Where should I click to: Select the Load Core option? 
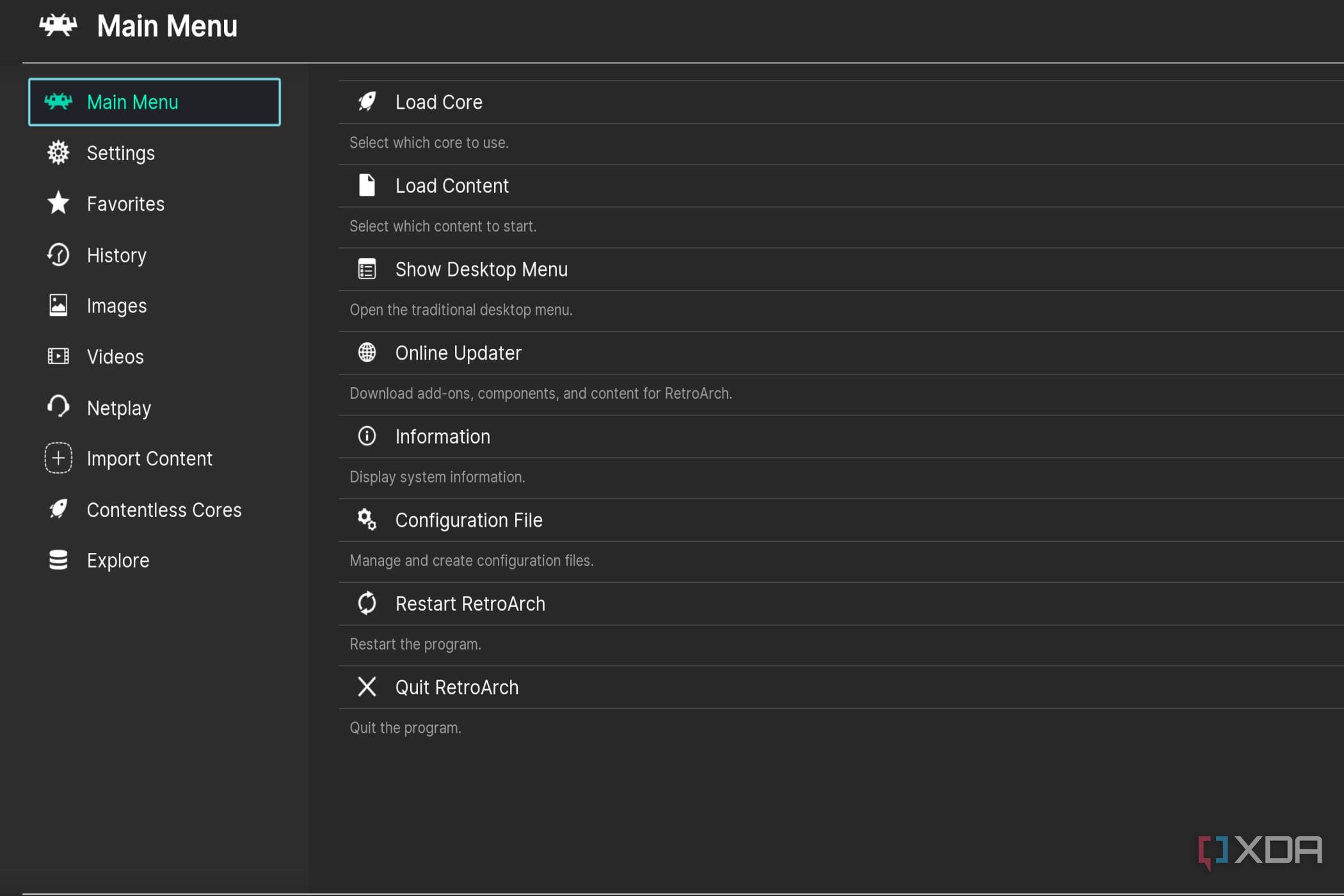coord(841,102)
